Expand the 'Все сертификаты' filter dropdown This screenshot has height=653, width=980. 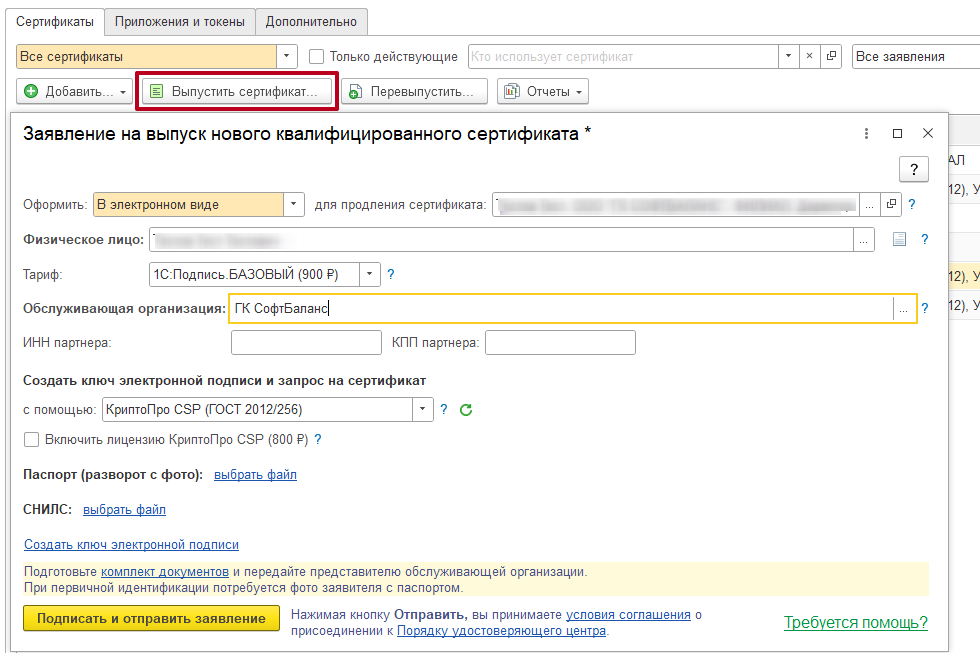(x=287, y=57)
